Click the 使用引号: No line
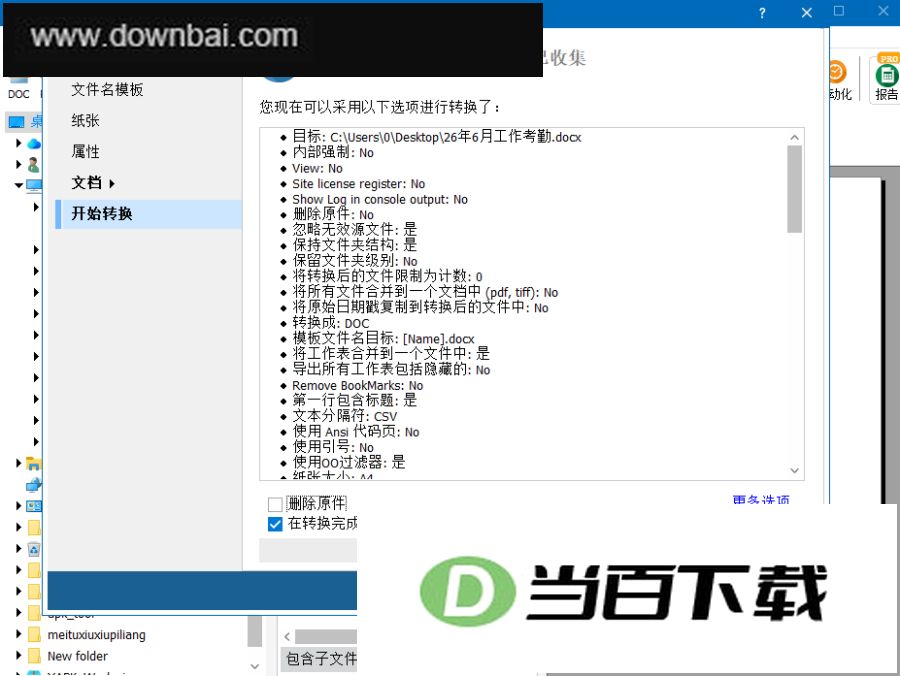This screenshot has width=900, height=676. (333, 446)
